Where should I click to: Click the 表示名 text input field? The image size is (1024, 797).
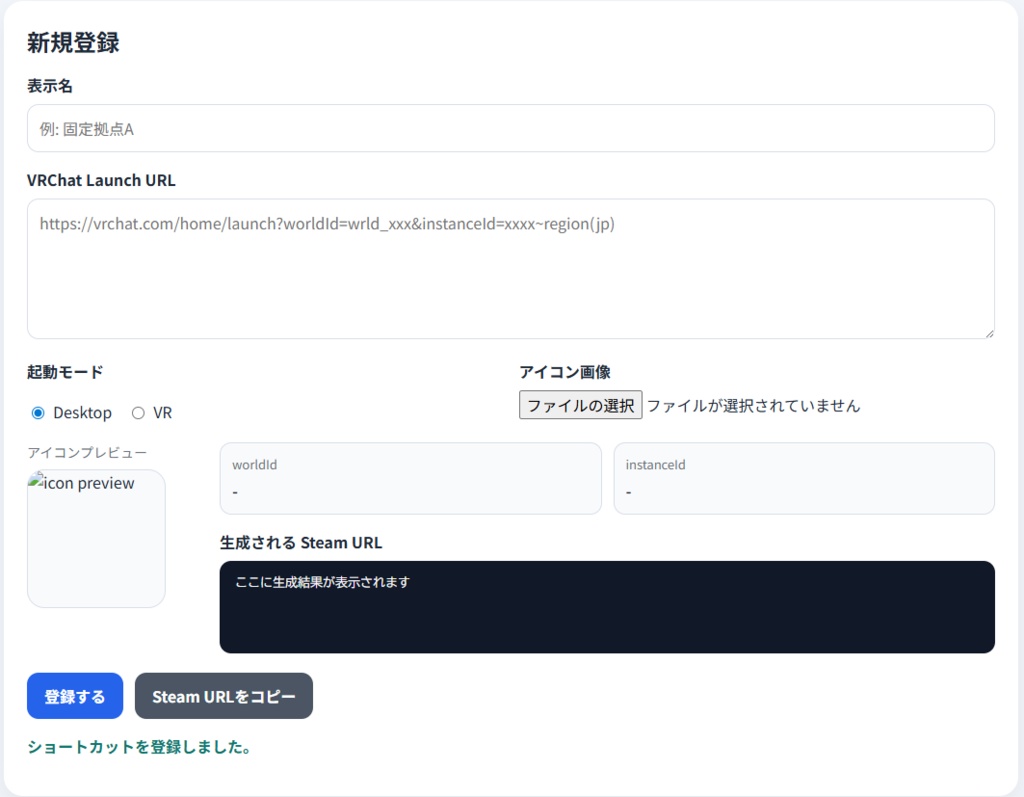click(x=511, y=128)
